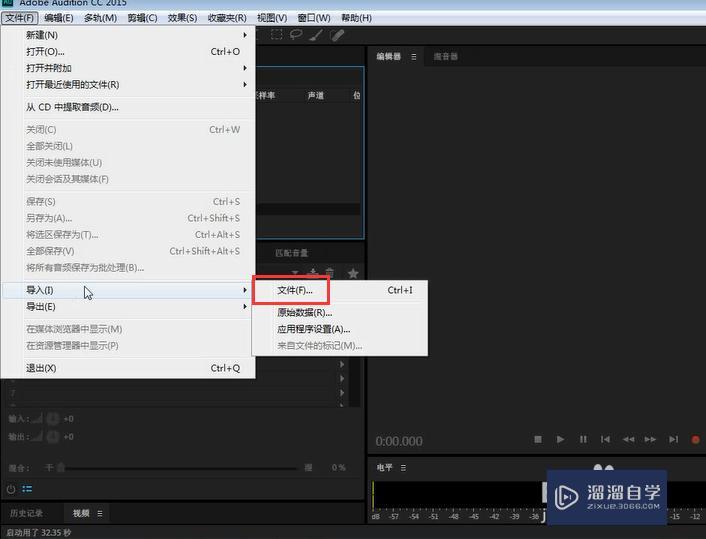Open the 电平 panel menu icon
Screen dimensions: 706x539
(403, 468)
